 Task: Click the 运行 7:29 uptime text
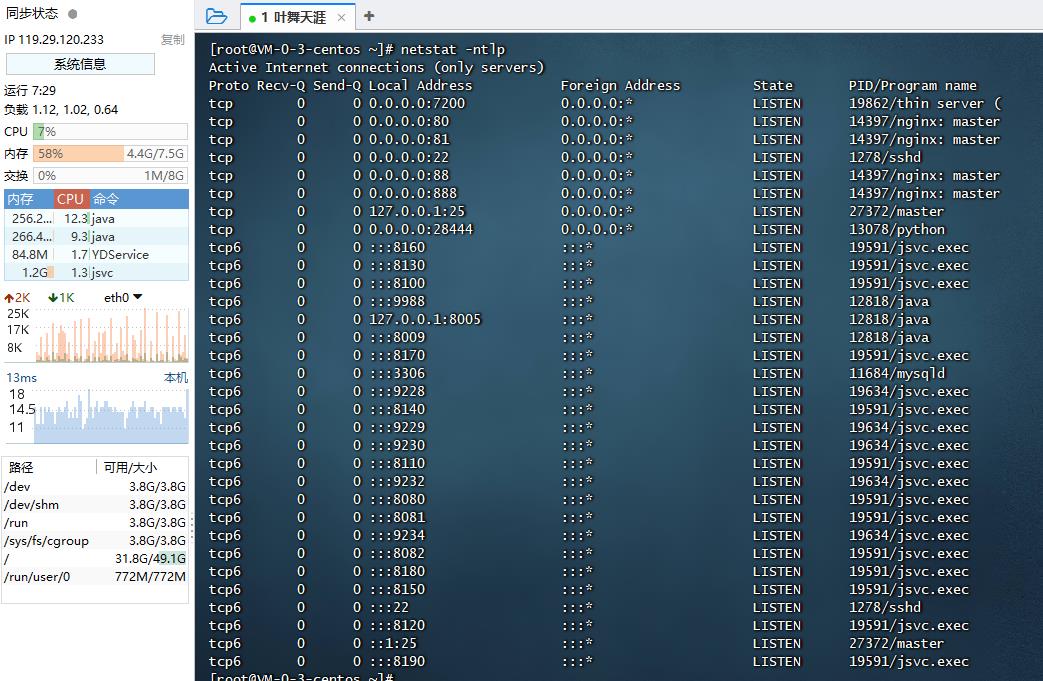tap(30, 90)
